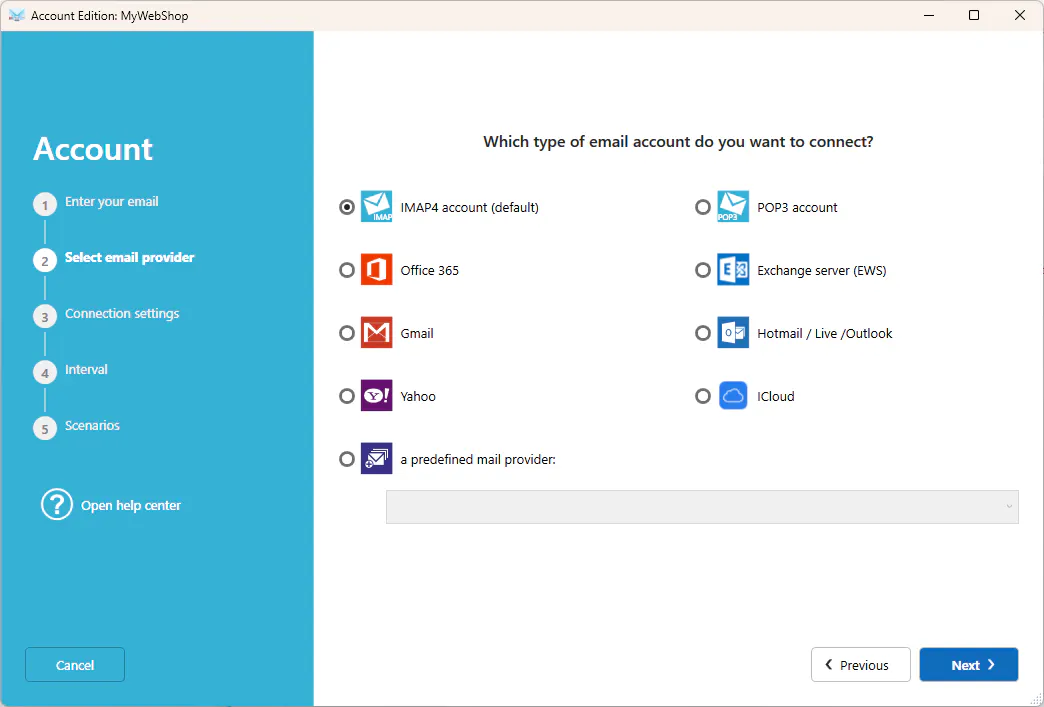
Task: Select the Yahoo radio button
Action: [x=346, y=396]
